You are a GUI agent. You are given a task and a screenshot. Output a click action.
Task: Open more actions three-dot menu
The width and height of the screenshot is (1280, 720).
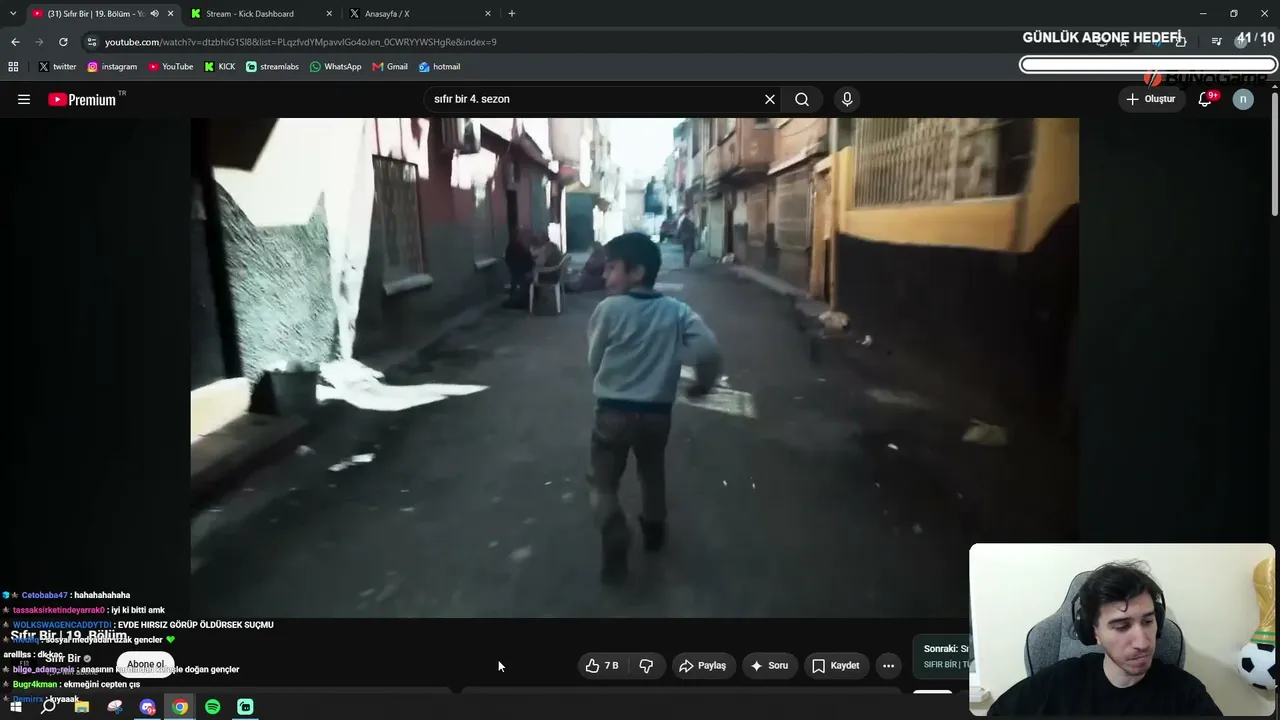coord(888,665)
